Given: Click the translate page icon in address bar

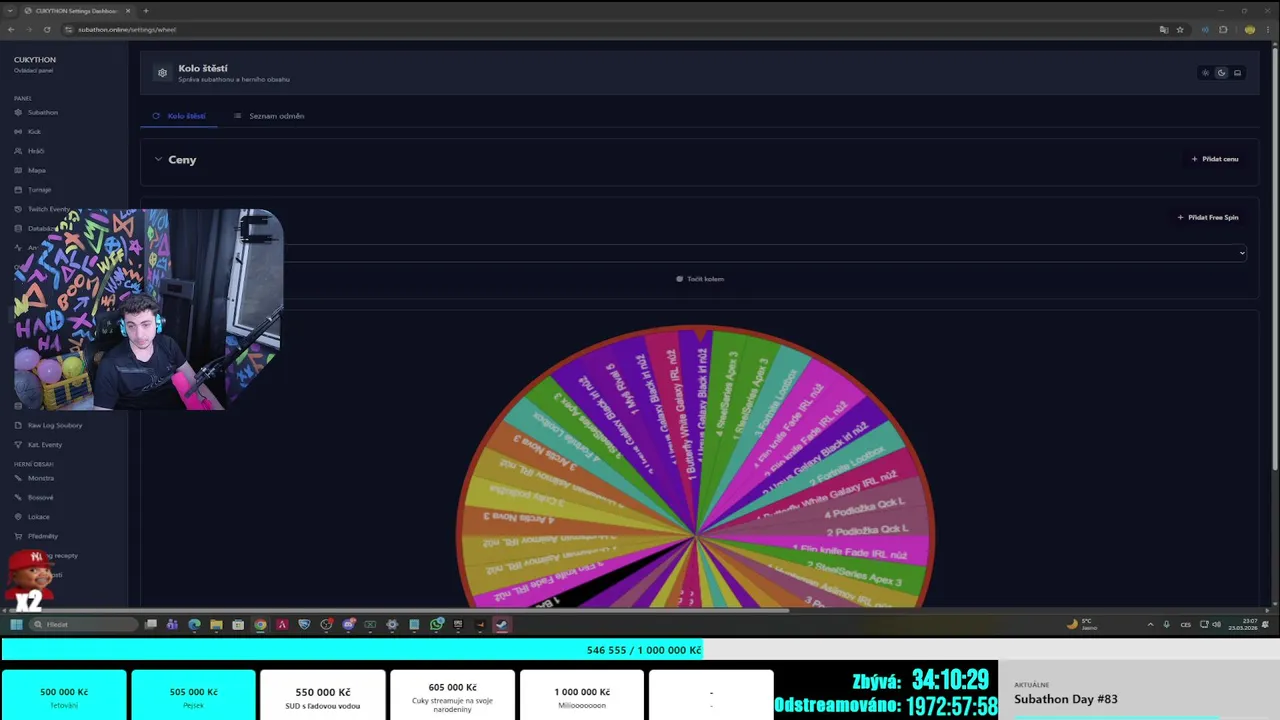Looking at the screenshot, I should pos(1163,29).
